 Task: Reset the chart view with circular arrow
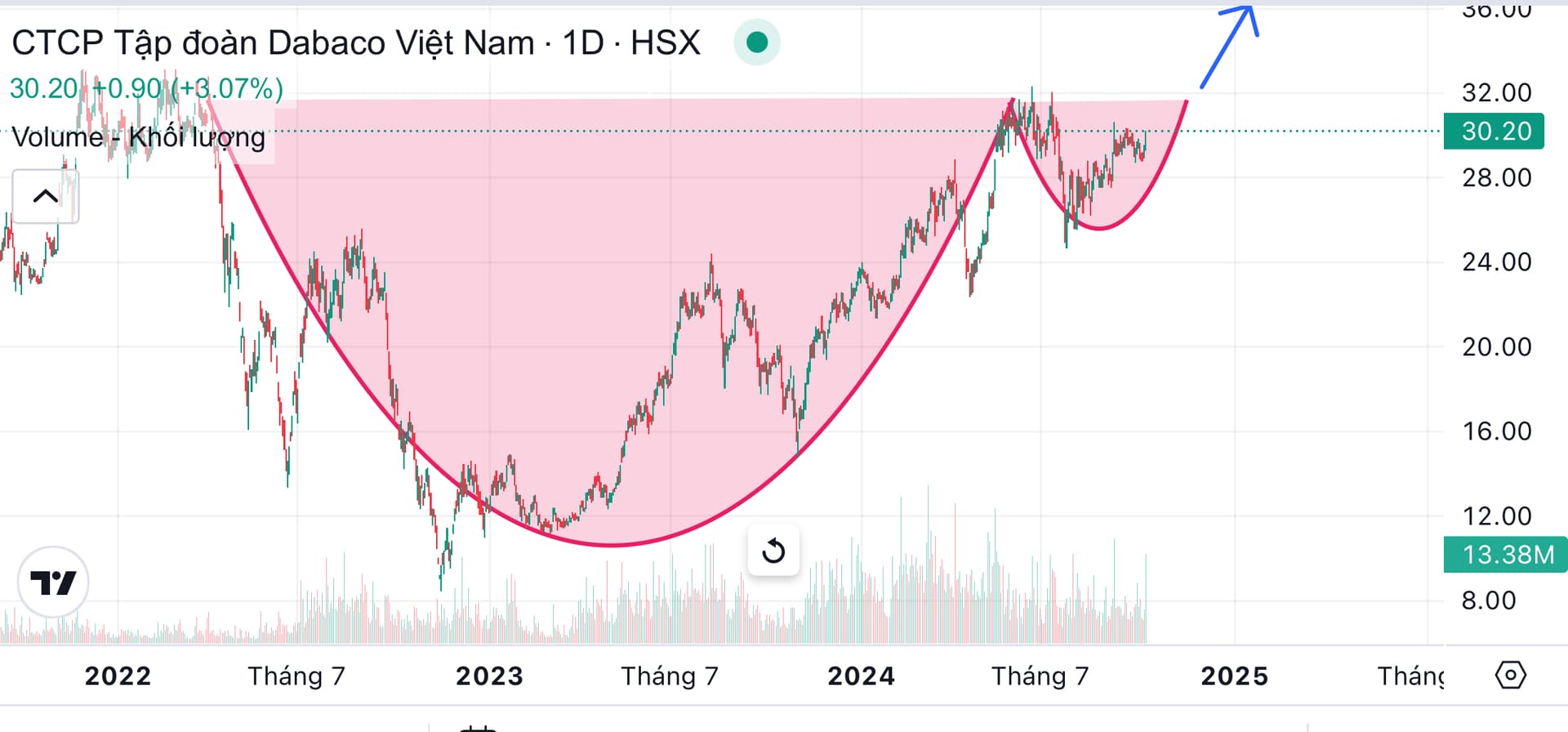(773, 551)
